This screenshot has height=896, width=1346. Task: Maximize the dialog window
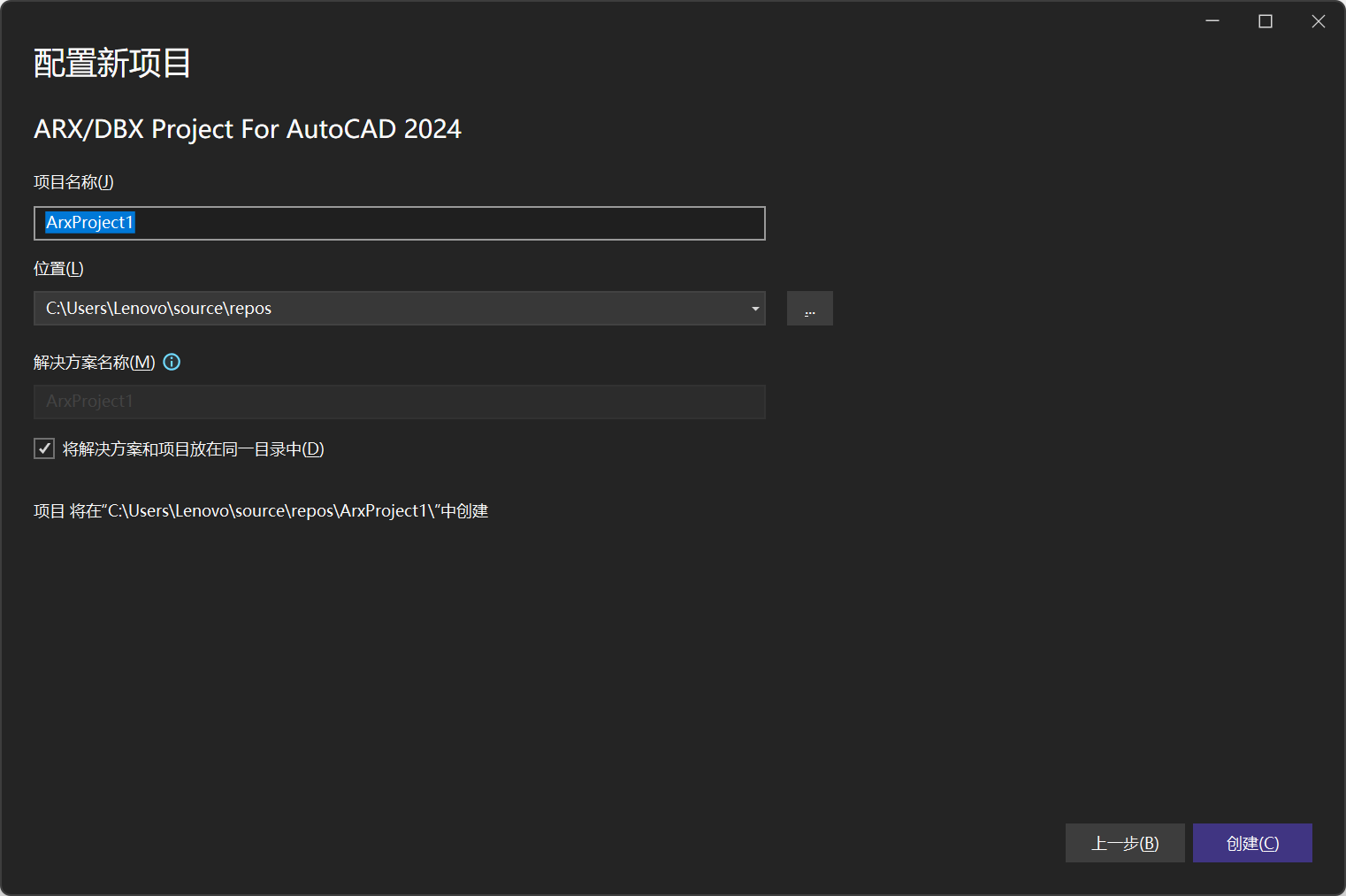tap(1266, 21)
